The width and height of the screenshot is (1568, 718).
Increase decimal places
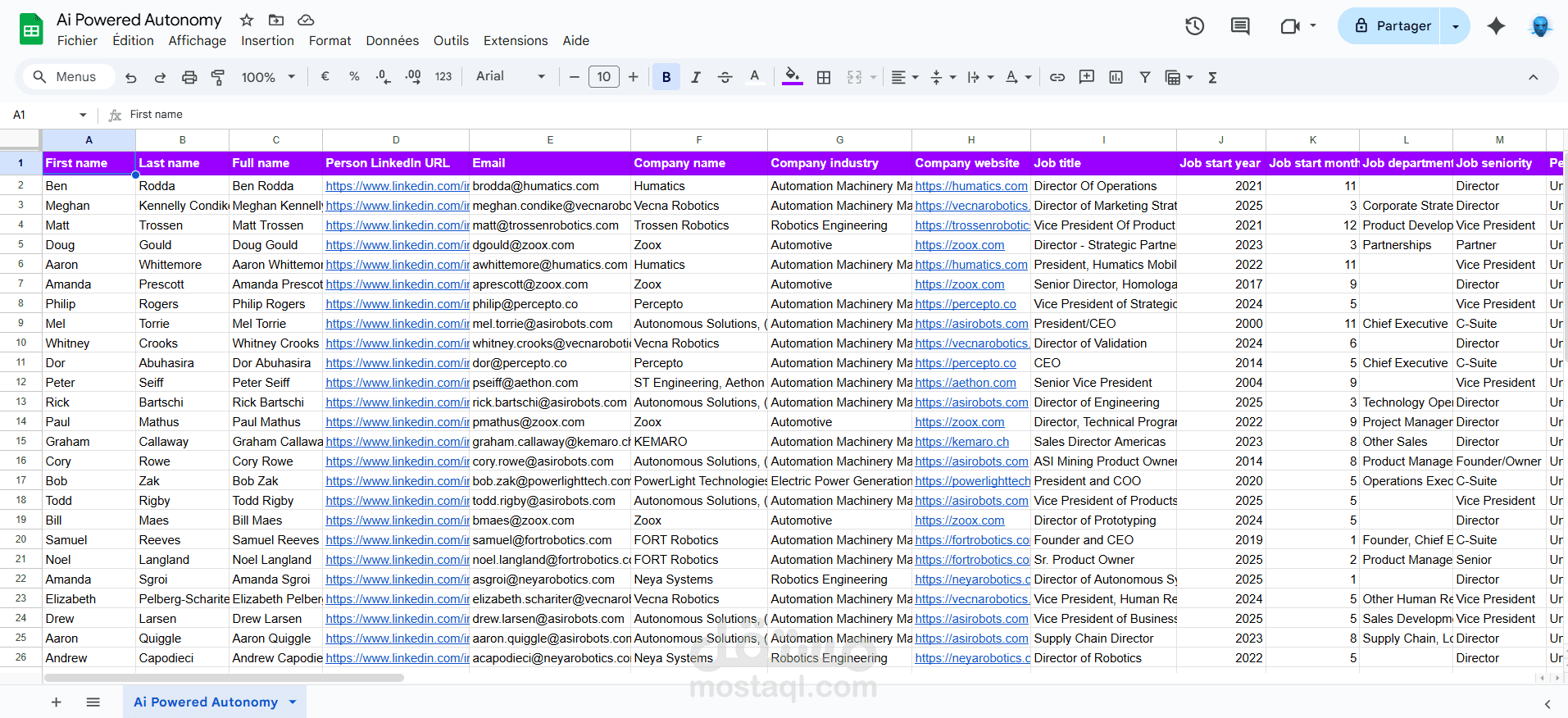pyautogui.click(x=413, y=76)
